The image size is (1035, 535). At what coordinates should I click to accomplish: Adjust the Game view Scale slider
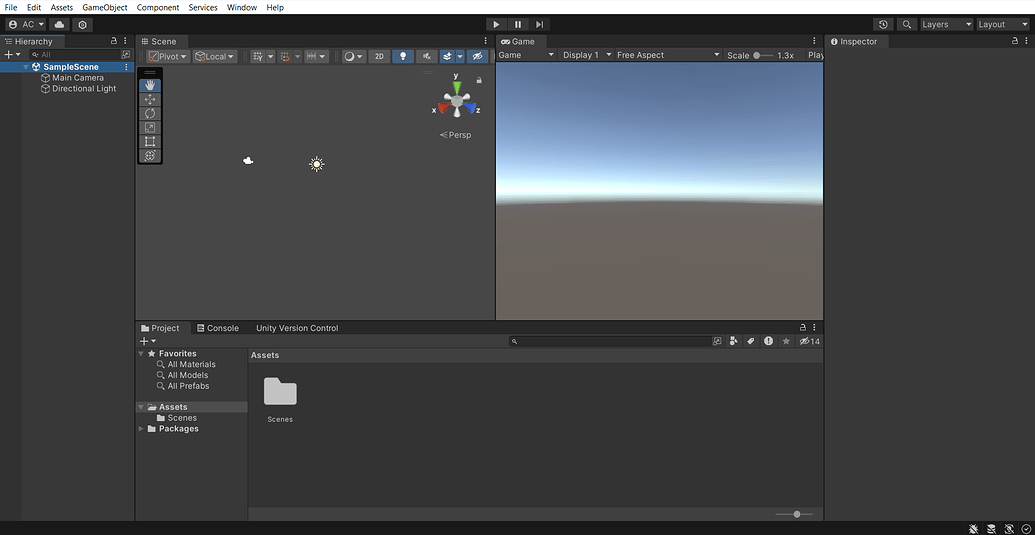[764, 55]
